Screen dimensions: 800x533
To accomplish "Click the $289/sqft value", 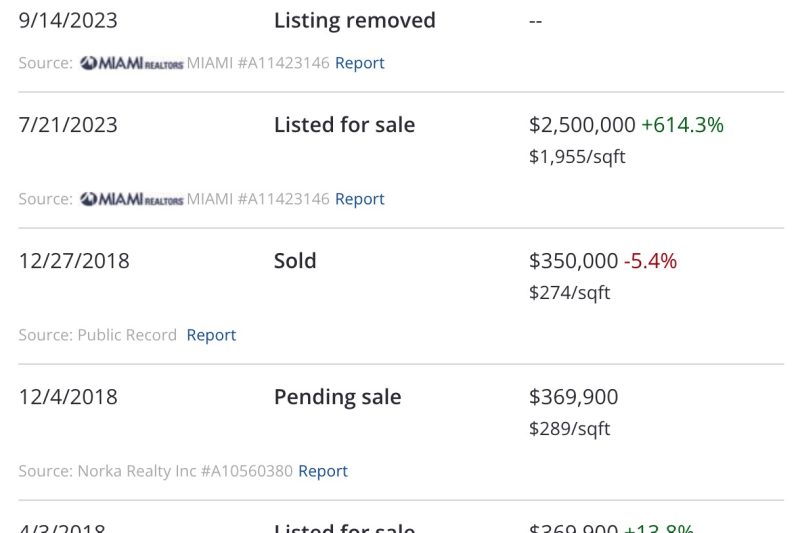I will coord(569,429).
